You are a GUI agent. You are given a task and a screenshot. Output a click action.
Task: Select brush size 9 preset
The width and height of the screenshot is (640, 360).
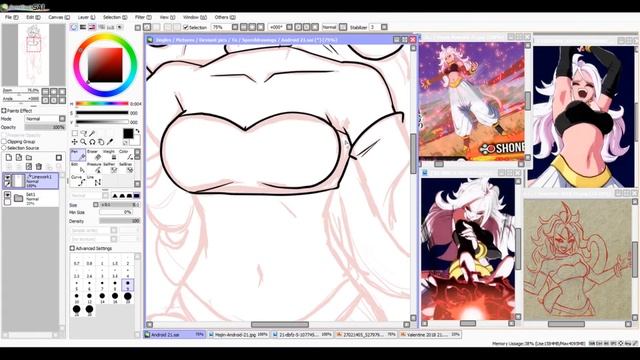point(128,284)
